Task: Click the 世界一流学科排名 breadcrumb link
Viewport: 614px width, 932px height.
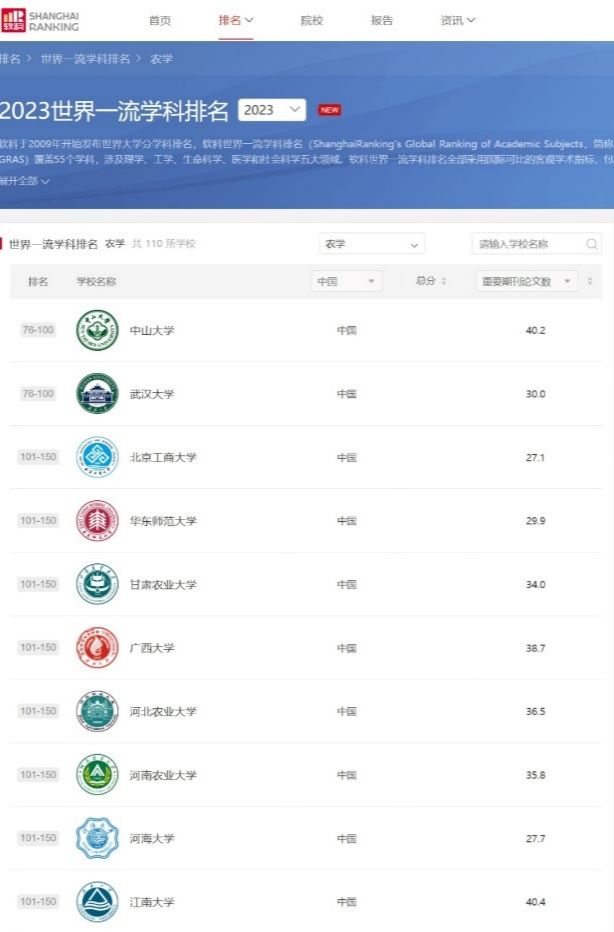Action: point(85,59)
